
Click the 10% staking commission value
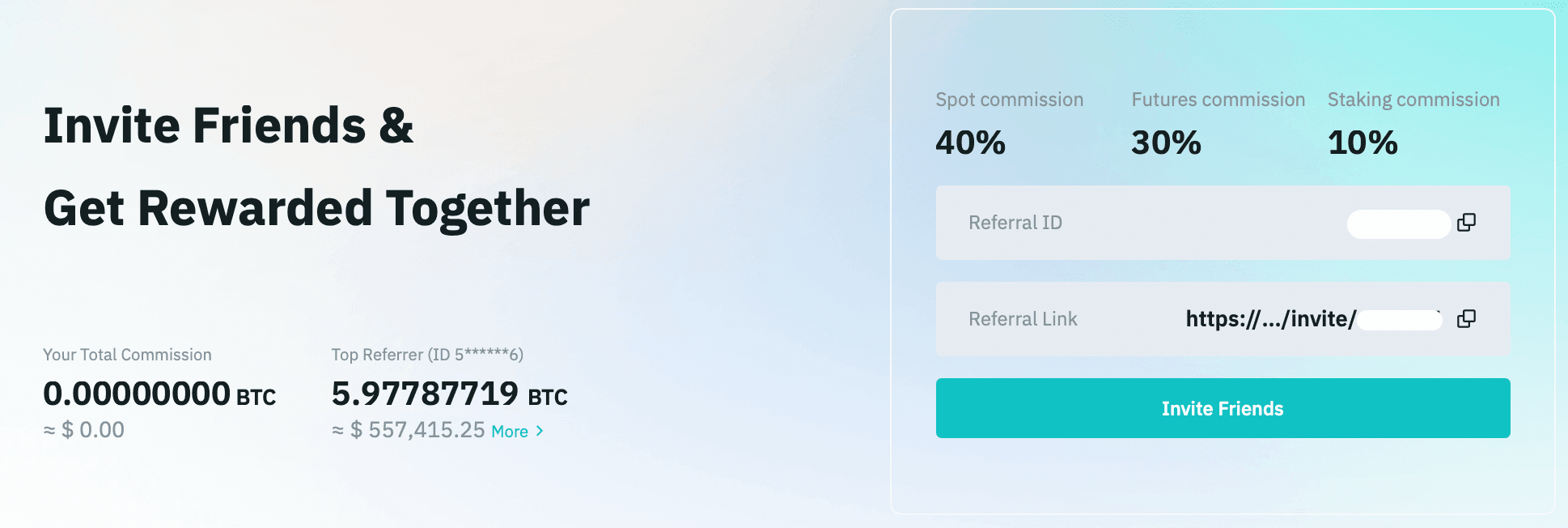tap(1362, 143)
